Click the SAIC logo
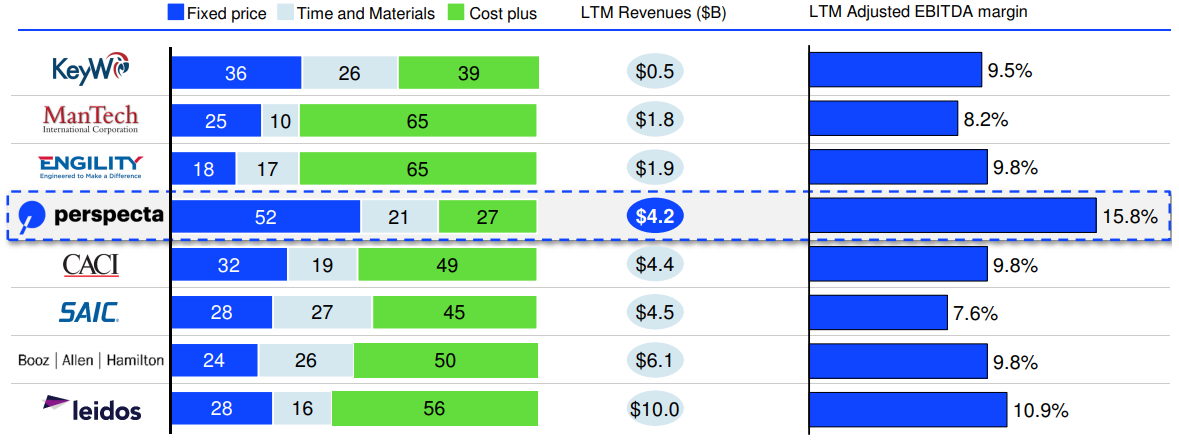Viewport: 1179px width, 440px height. point(89,313)
